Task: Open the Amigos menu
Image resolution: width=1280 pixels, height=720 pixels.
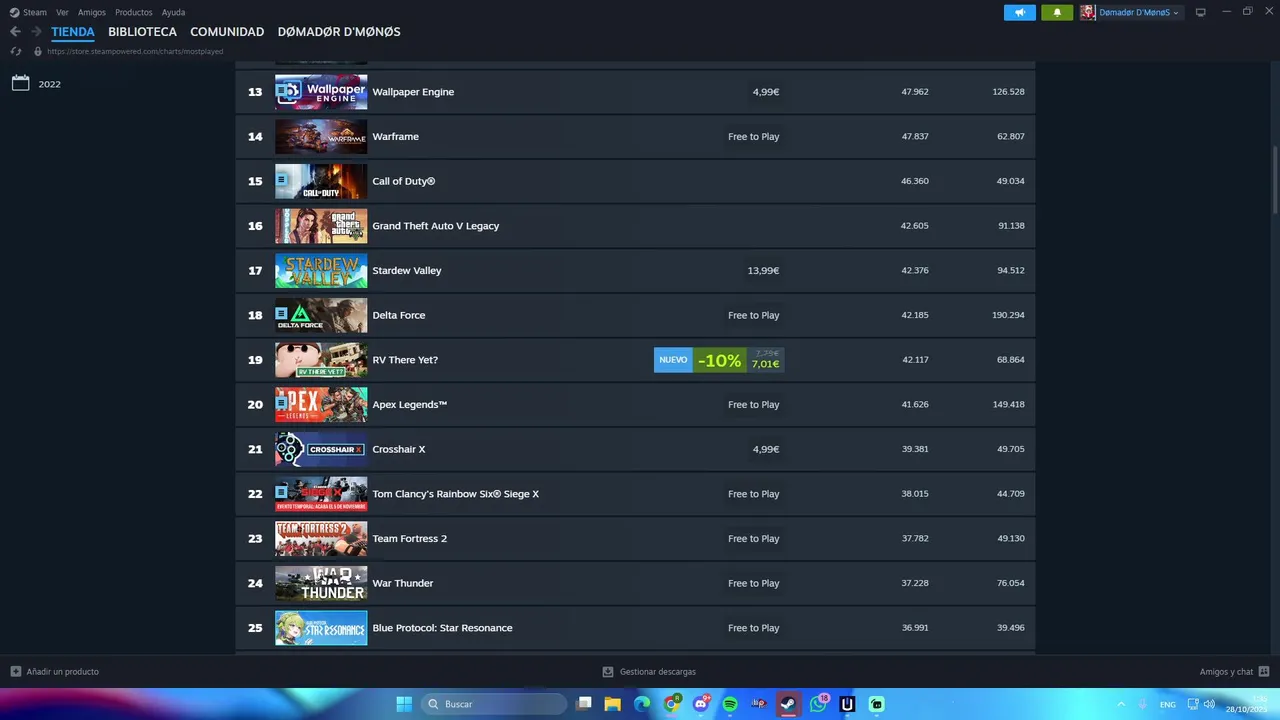Action: click(92, 12)
